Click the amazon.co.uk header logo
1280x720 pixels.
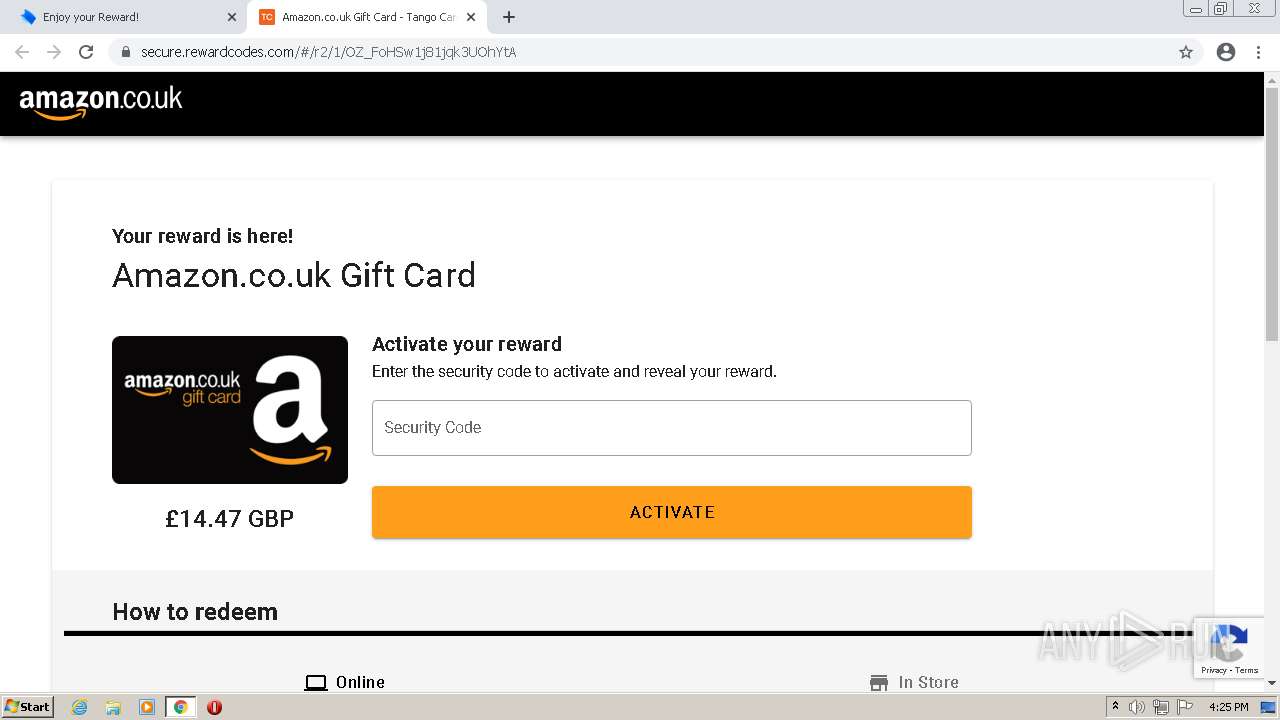pyautogui.click(x=101, y=102)
